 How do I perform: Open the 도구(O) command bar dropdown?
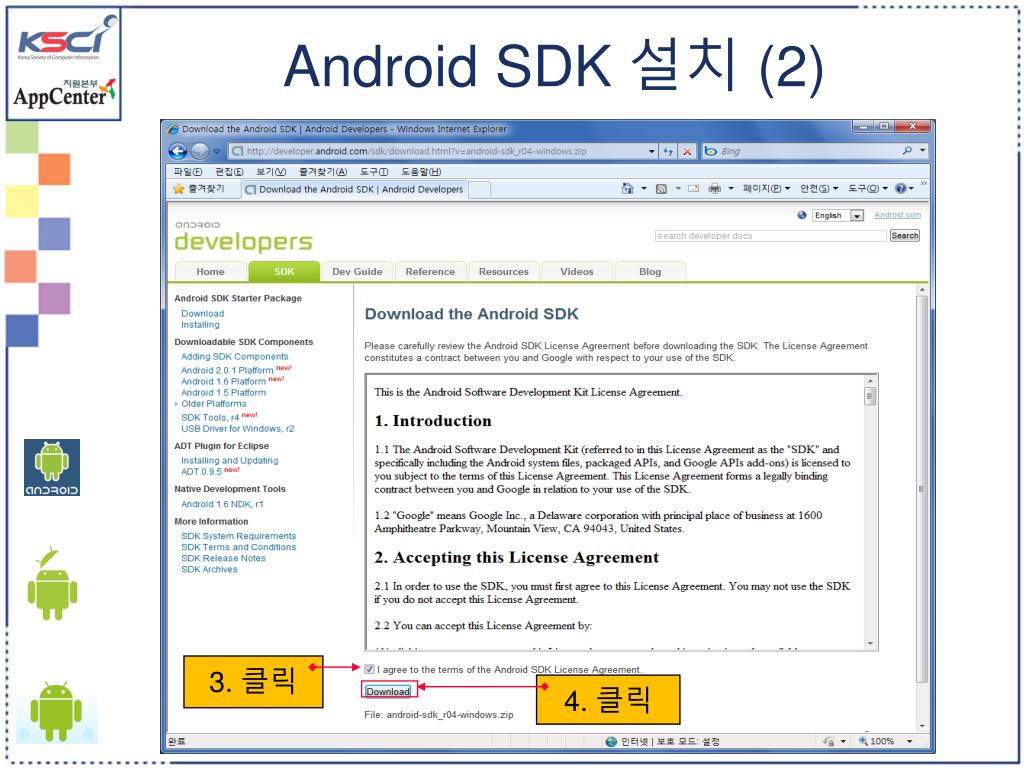(x=868, y=189)
